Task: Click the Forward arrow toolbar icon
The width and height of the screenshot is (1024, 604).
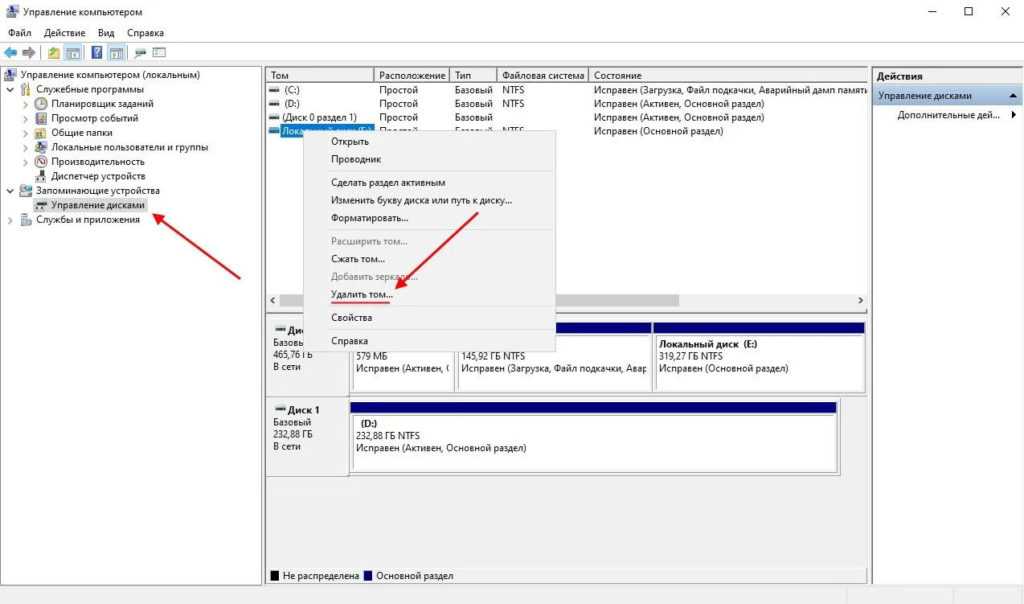Action: pyautogui.click(x=29, y=53)
